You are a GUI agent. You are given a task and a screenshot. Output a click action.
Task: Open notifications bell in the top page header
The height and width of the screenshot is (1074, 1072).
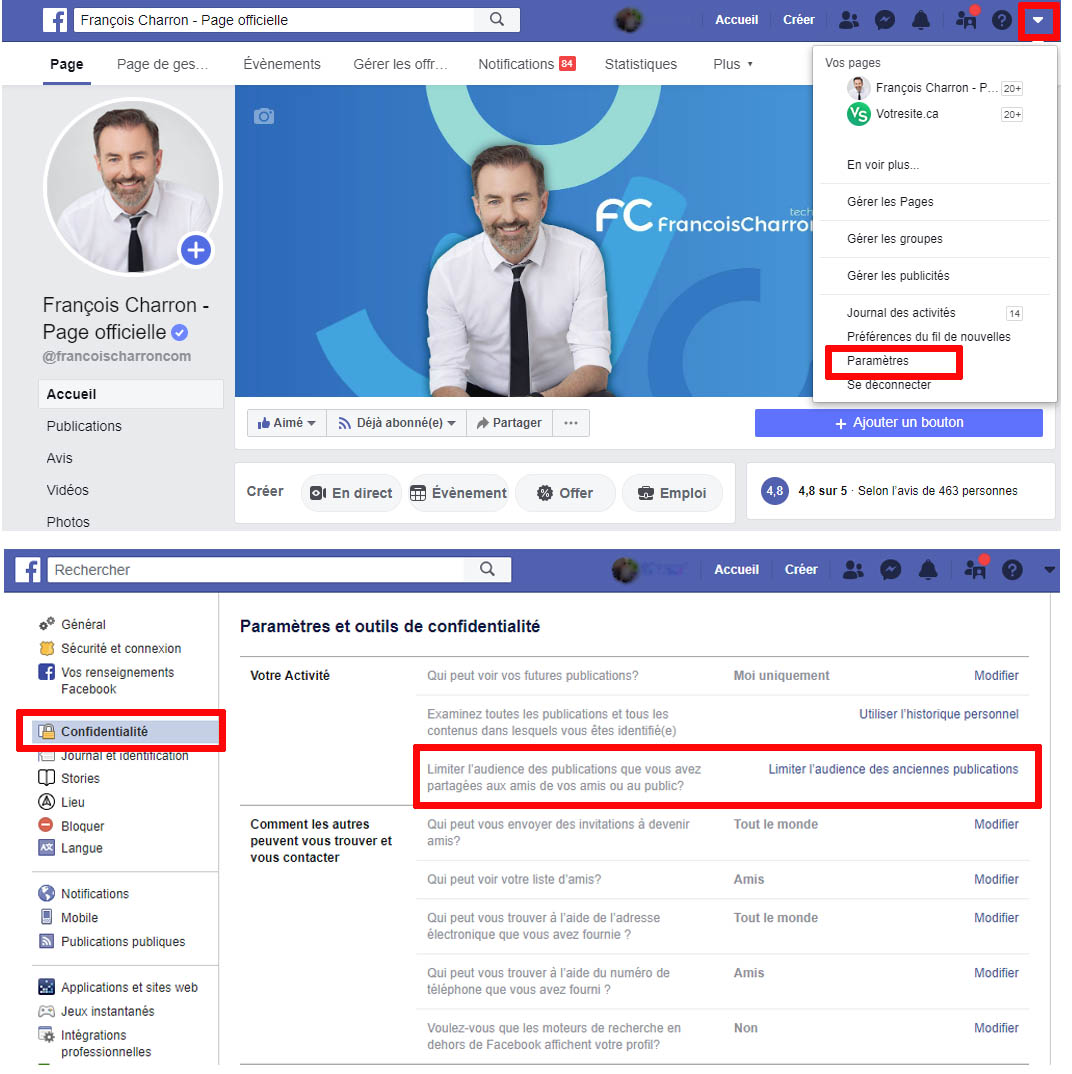point(921,20)
